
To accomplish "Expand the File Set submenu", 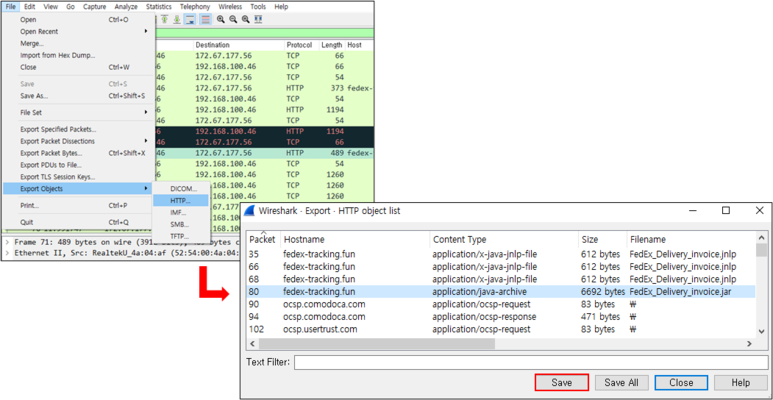I will click(79, 112).
